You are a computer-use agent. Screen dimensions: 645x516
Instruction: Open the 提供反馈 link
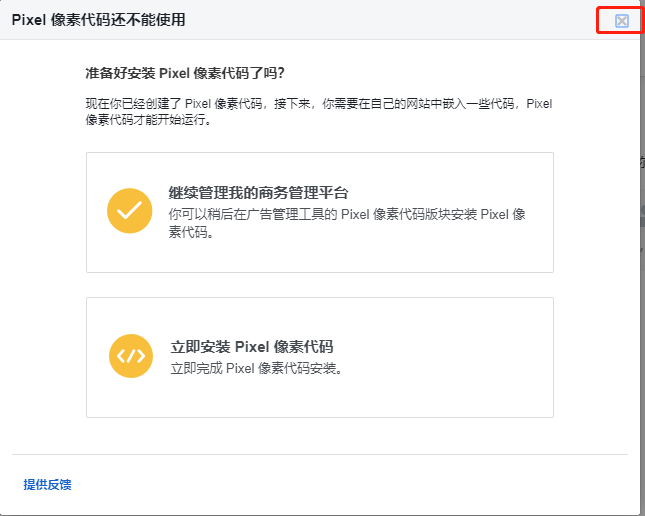pyautogui.click(x=47, y=485)
